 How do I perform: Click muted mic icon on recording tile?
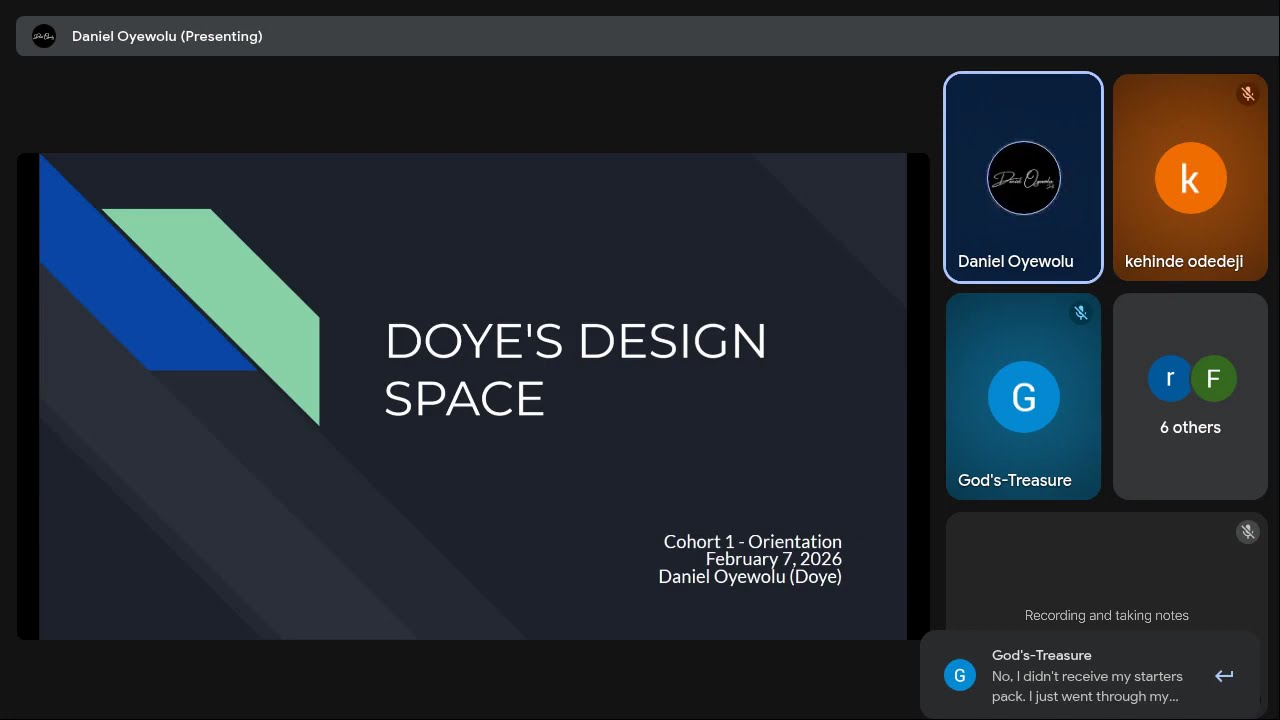pyautogui.click(x=1247, y=532)
